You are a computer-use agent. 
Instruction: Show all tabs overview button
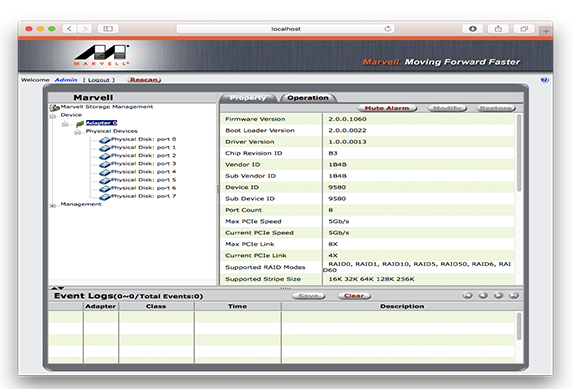[x=524, y=28]
